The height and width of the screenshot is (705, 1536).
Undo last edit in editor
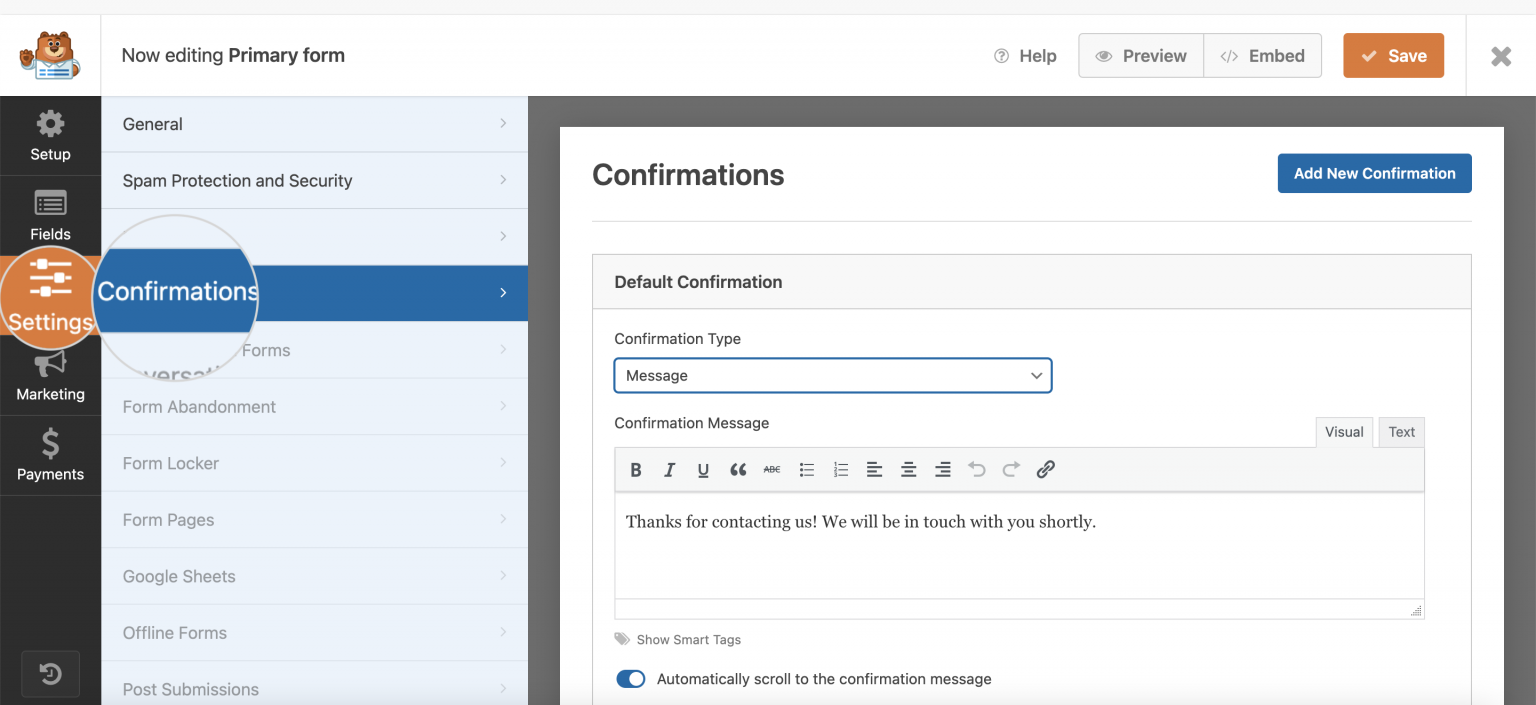(977, 470)
